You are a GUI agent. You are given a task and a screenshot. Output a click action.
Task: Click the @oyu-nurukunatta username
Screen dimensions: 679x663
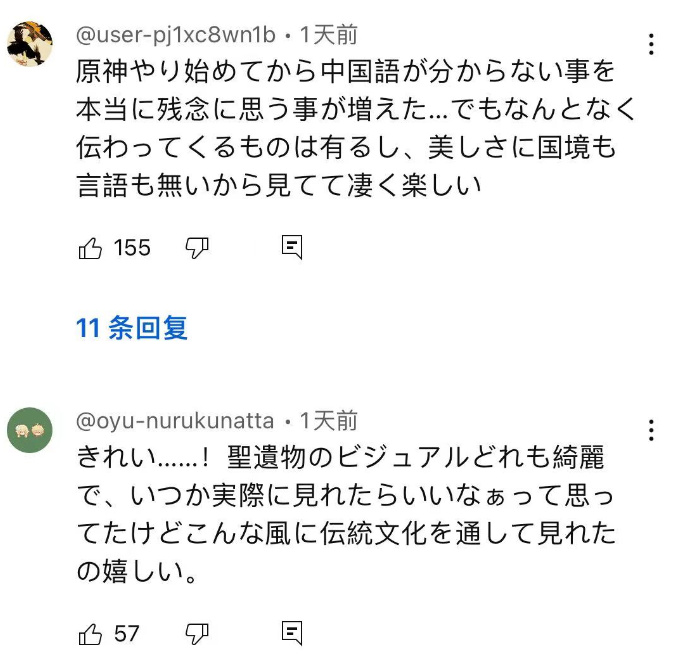176,421
